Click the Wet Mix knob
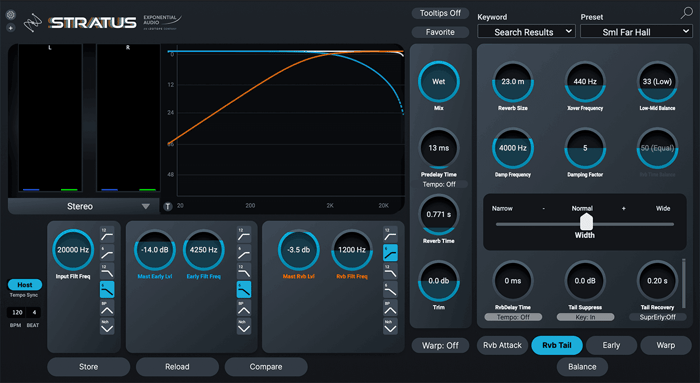The width and height of the screenshot is (700, 383). (x=438, y=82)
